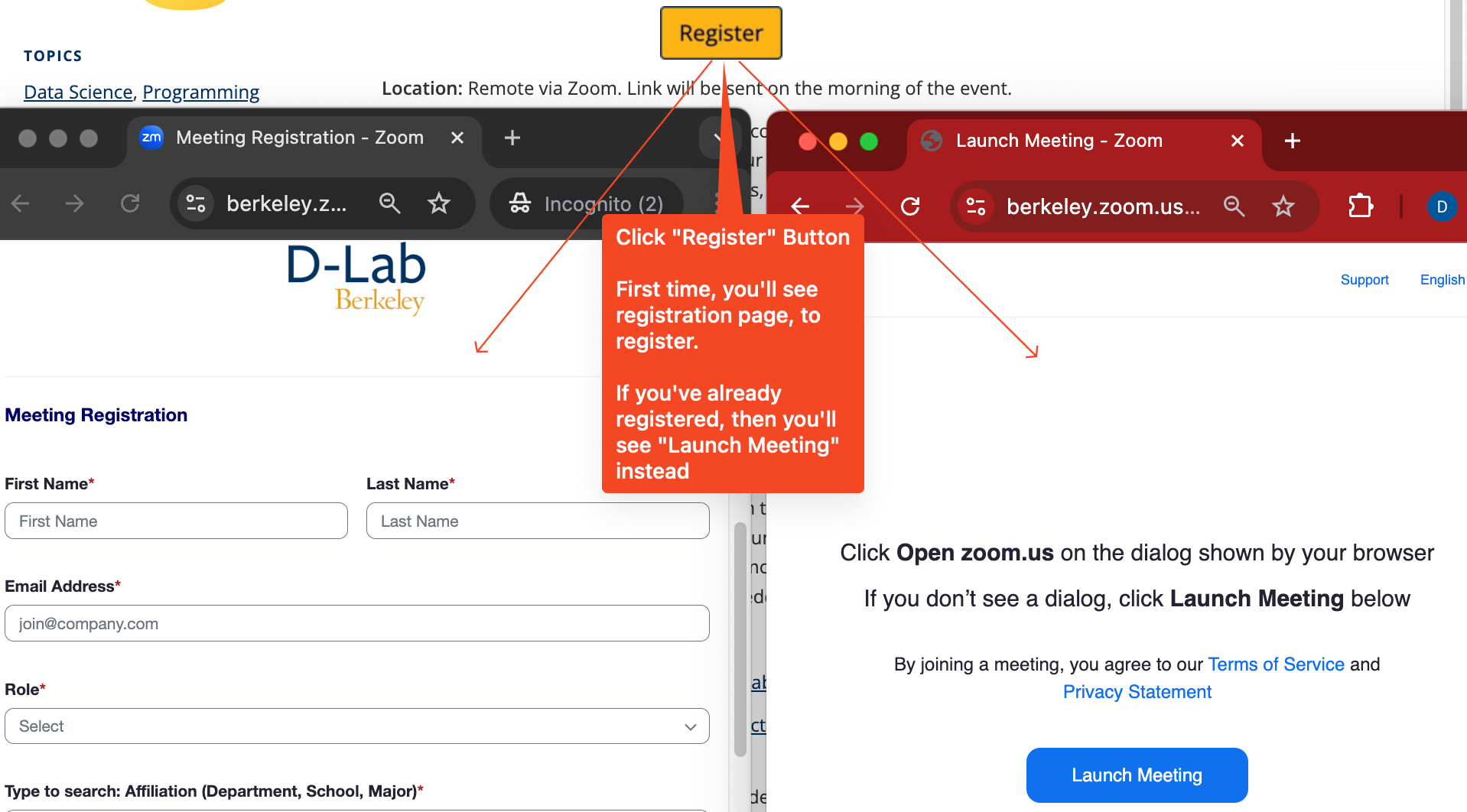This screenshot has height=812, width=1467.
Task: Open the Programming topic link
Action: pos(201,92)
